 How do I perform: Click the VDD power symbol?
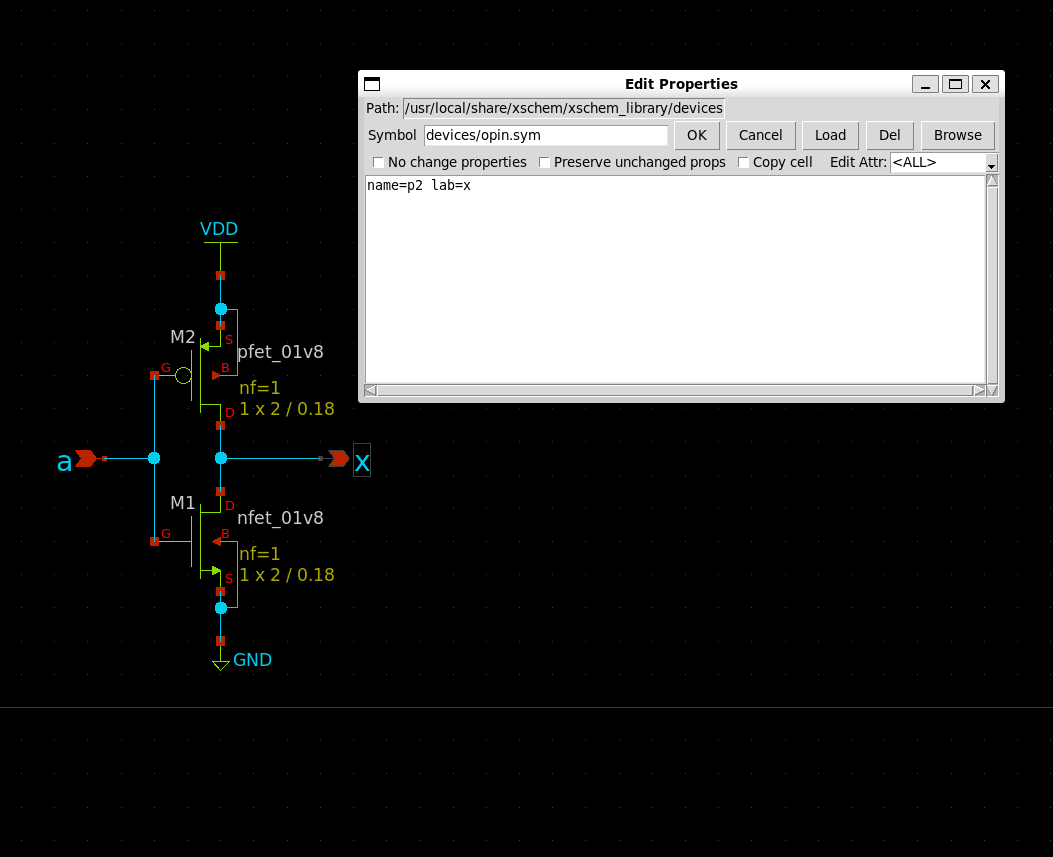coord(220,241)
